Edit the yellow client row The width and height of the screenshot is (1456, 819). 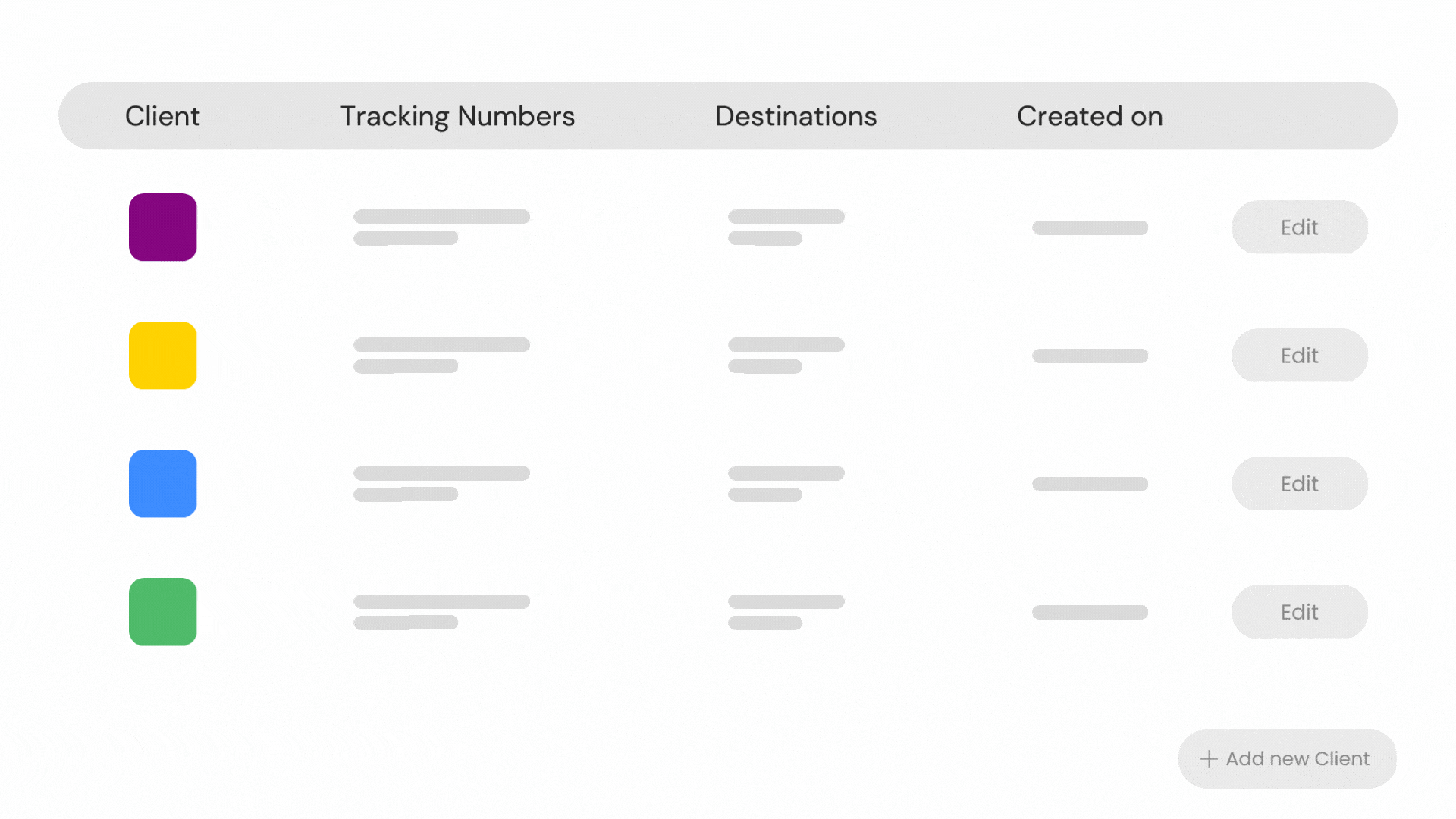coord(1299,355)
